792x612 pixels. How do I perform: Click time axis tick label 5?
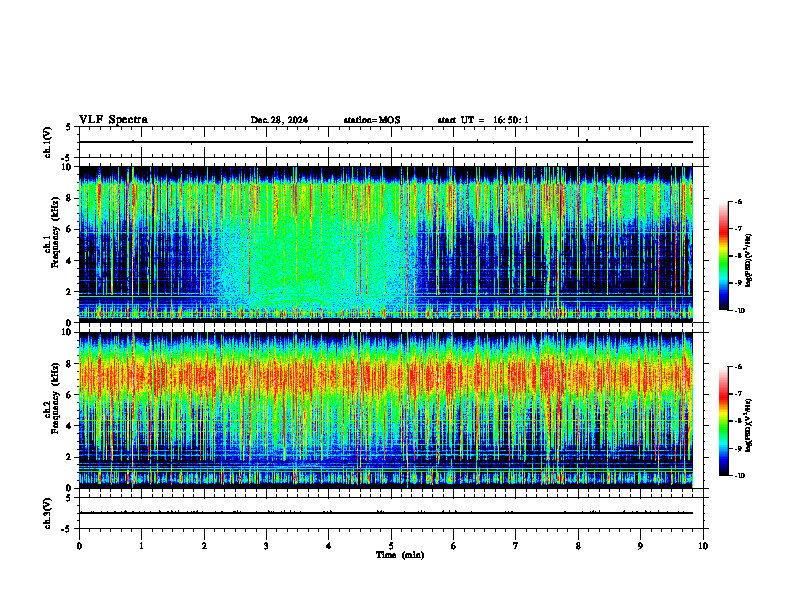pyautogui.click(x=391, y=546)
